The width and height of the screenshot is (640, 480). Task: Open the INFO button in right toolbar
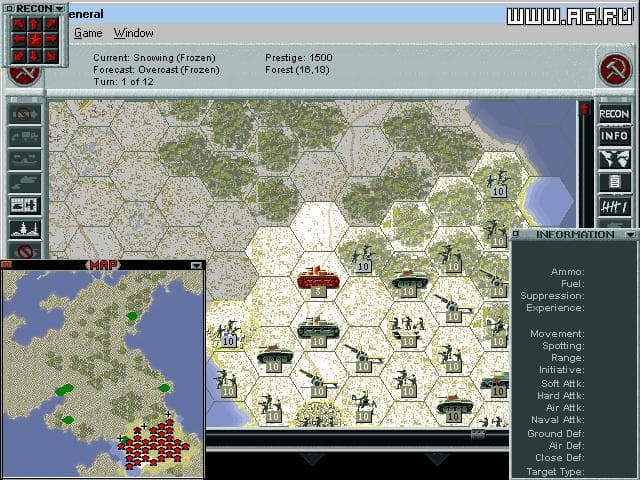[614, 136]
